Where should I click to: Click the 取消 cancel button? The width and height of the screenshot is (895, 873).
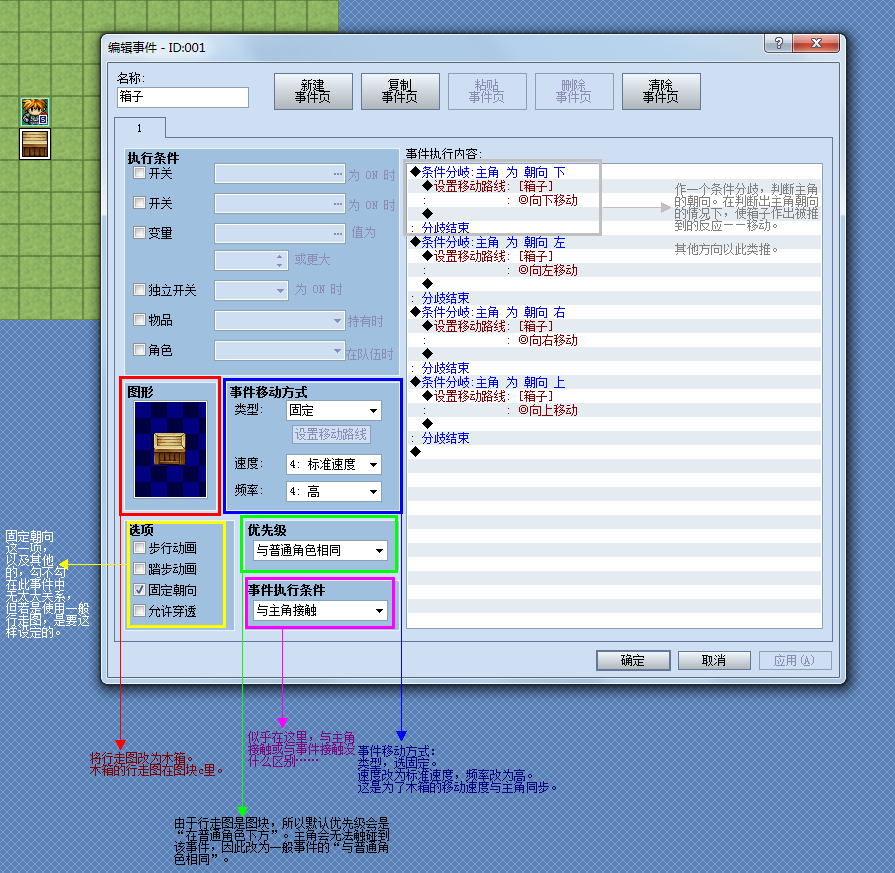(x=714, y=661)
